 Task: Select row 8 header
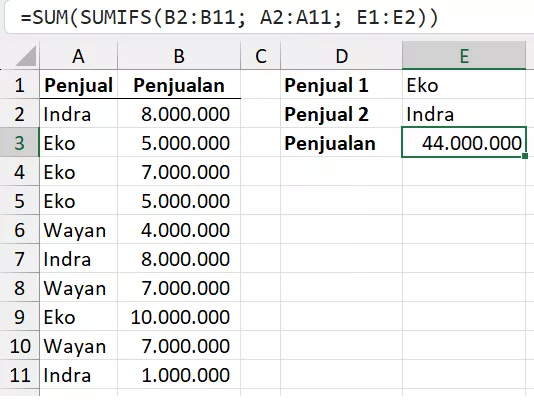(19, 288)
